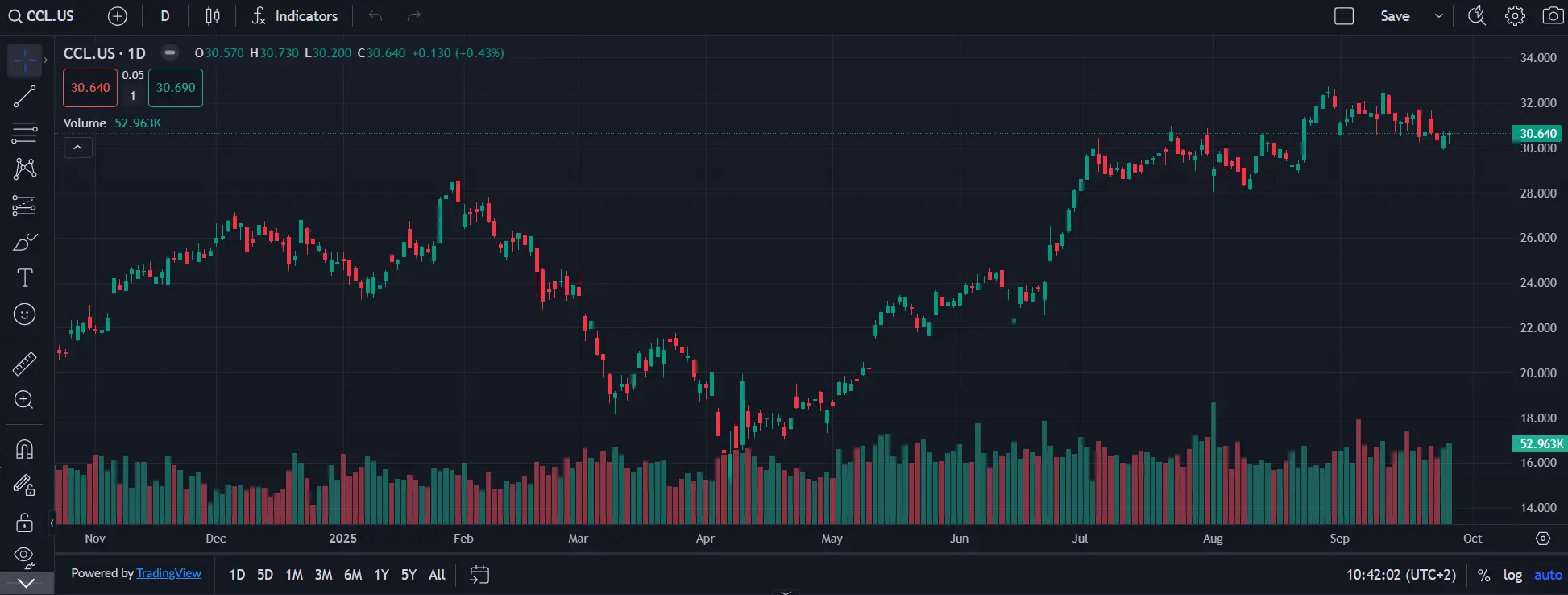Screen dimensions: 1568x595
Task: Take a chart snapshot with camera icon
Action: pos(1552,16)
